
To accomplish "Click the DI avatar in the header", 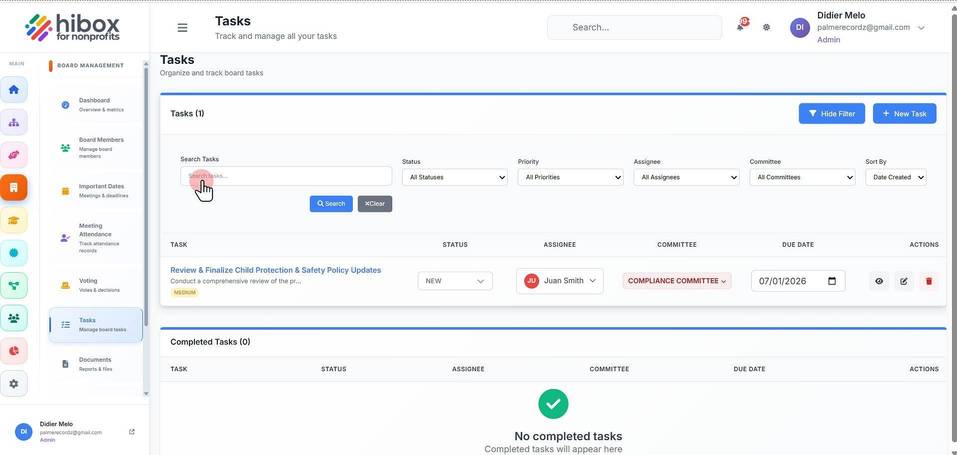I will coord(800,27).
